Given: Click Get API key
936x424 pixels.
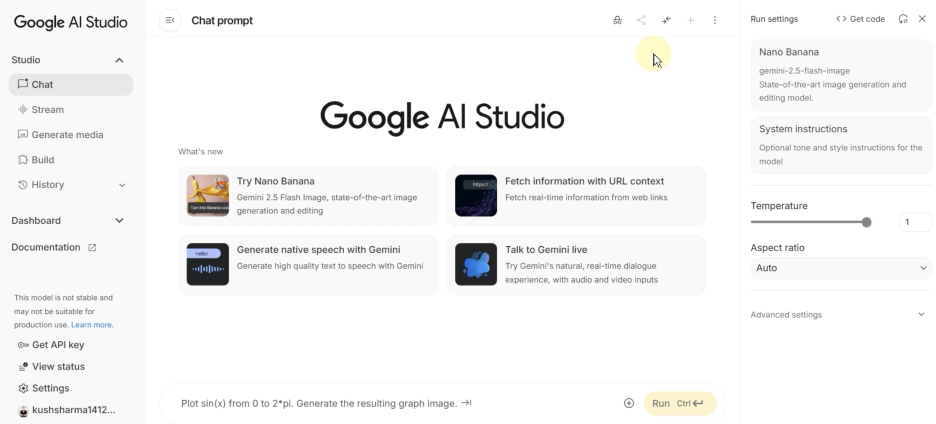Looking at the screenshot, I should pos(51,345).
